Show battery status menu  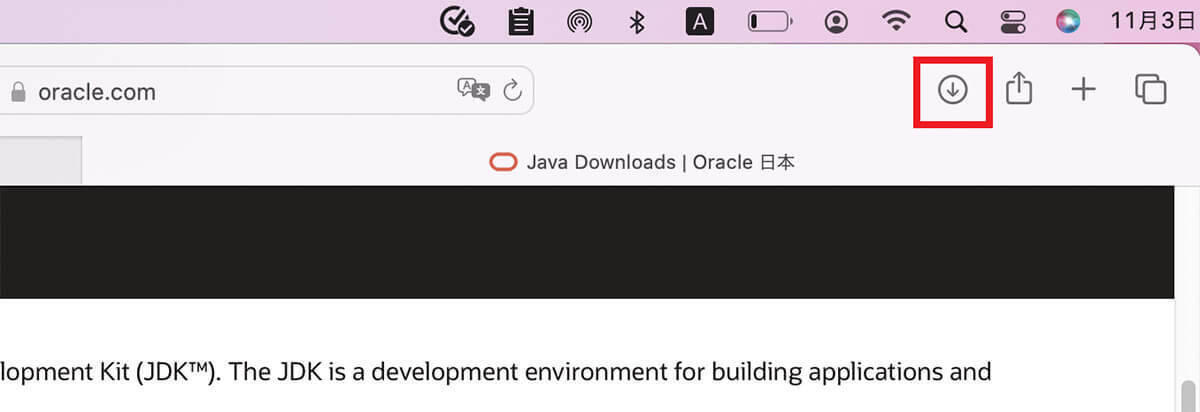coord(771,21)
